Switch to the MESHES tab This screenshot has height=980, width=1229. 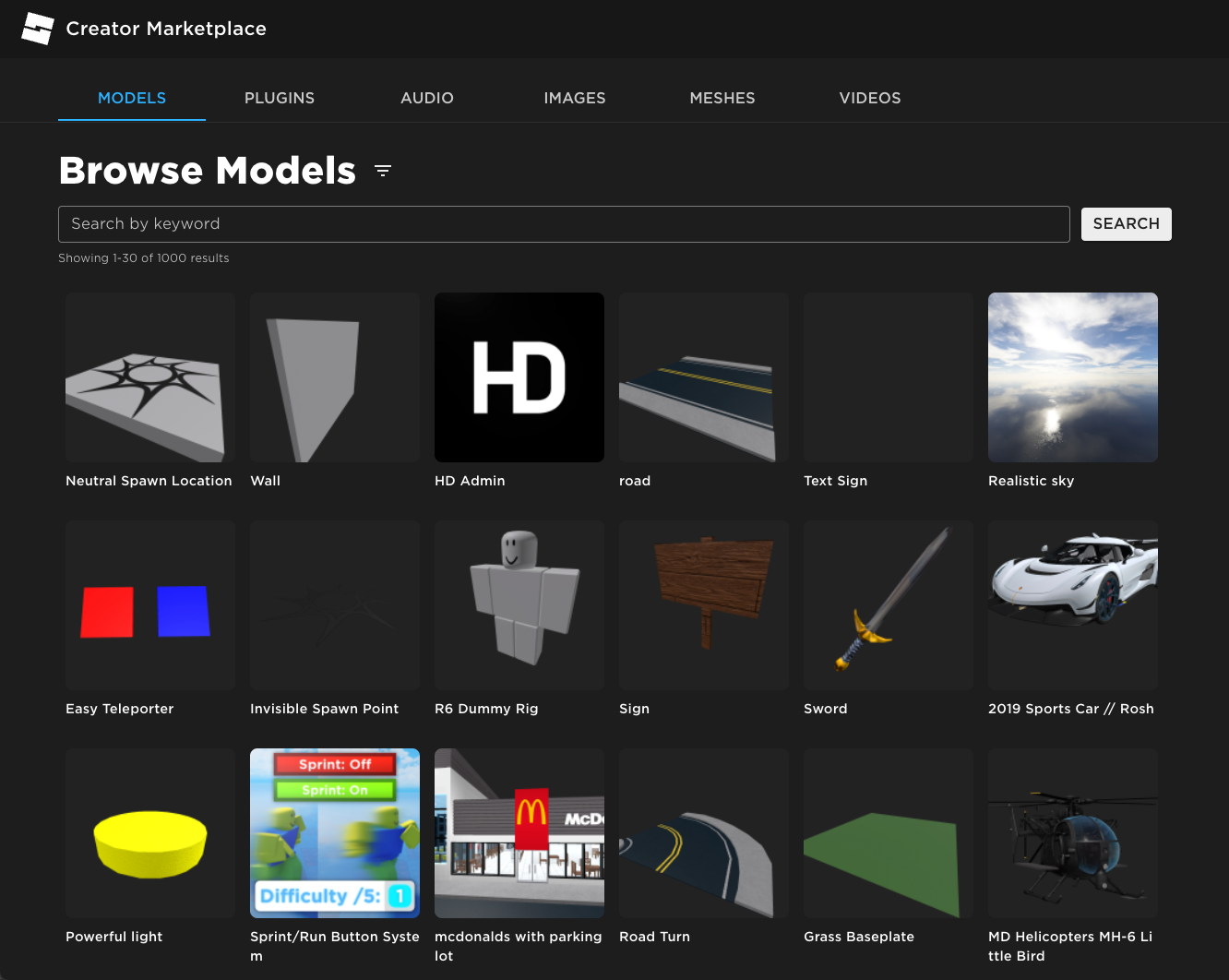(722, 98)
